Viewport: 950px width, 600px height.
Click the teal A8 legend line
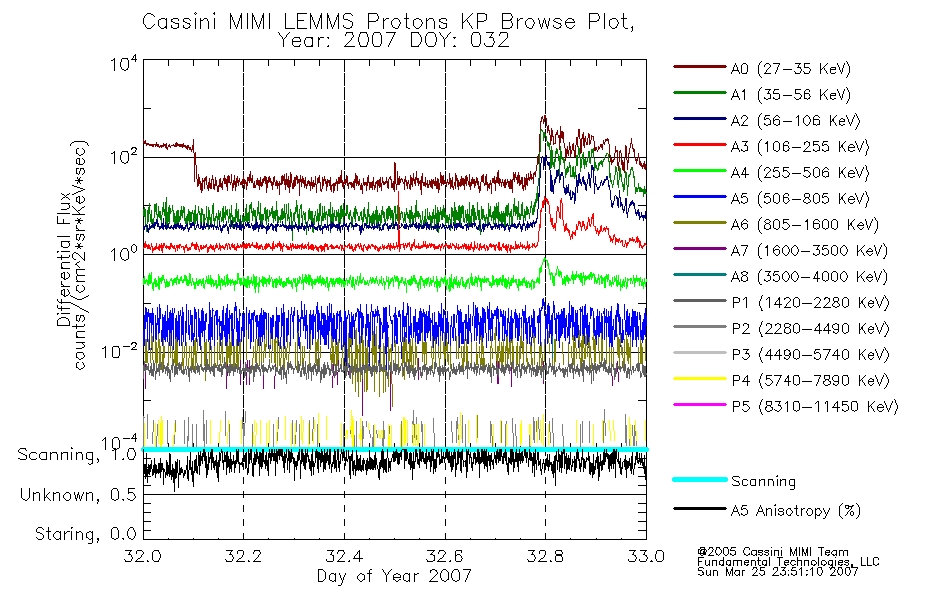click(x=699, y=275)
